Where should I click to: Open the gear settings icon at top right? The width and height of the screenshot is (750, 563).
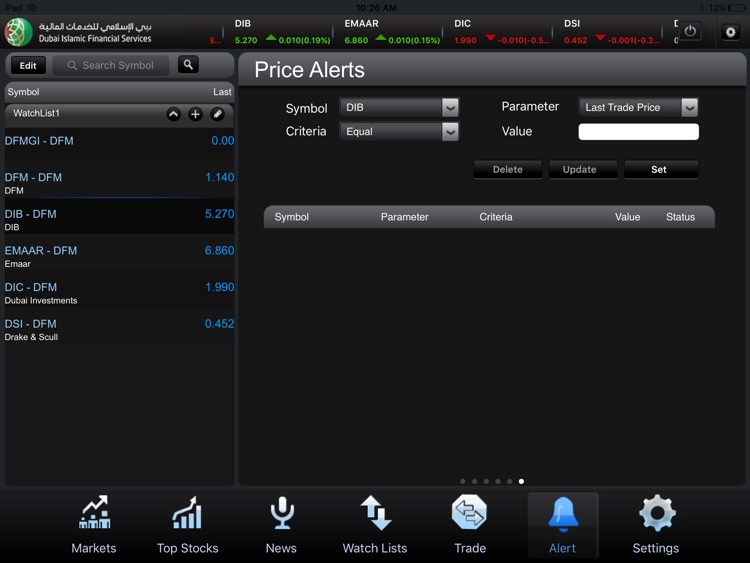[730, 32]
